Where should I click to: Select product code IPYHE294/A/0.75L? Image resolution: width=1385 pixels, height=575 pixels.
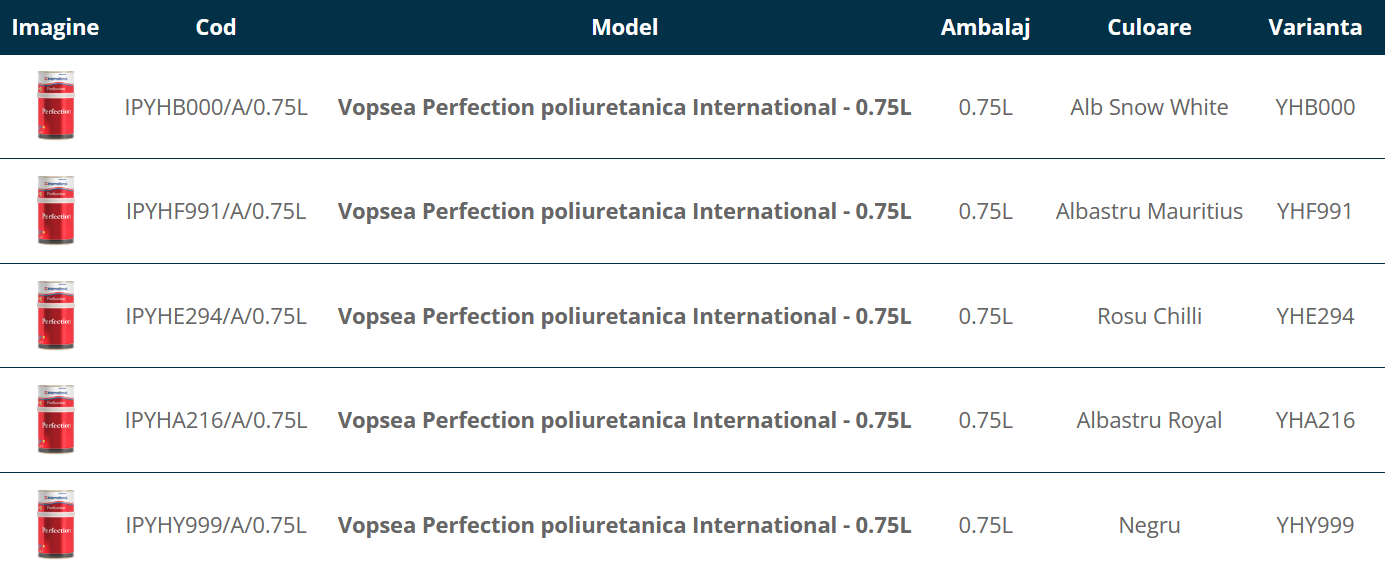pyautogui.click(x=216, y=316)
